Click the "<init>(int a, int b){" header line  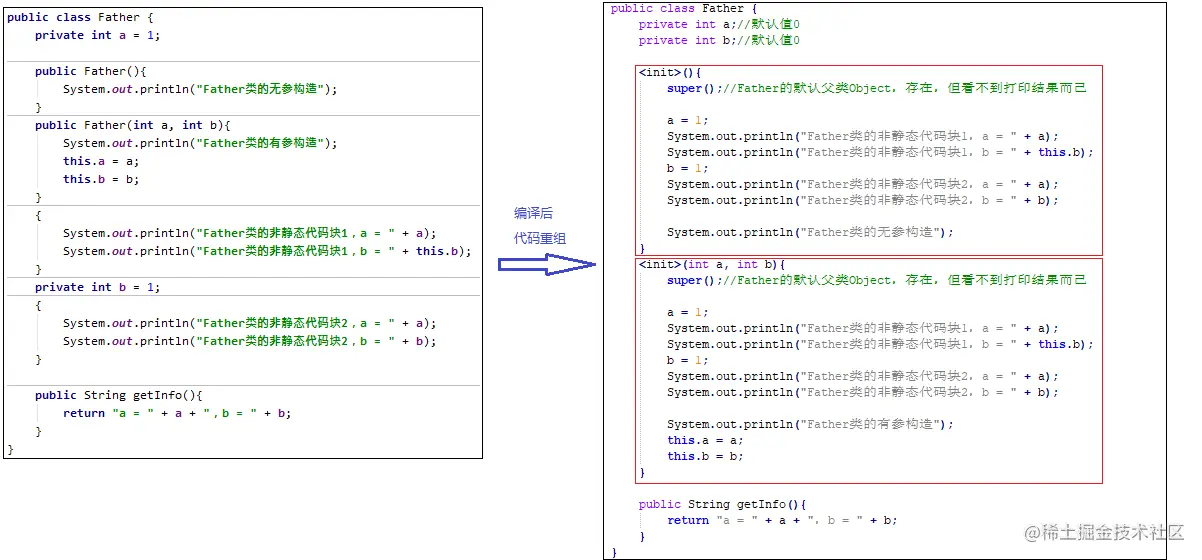712,264
